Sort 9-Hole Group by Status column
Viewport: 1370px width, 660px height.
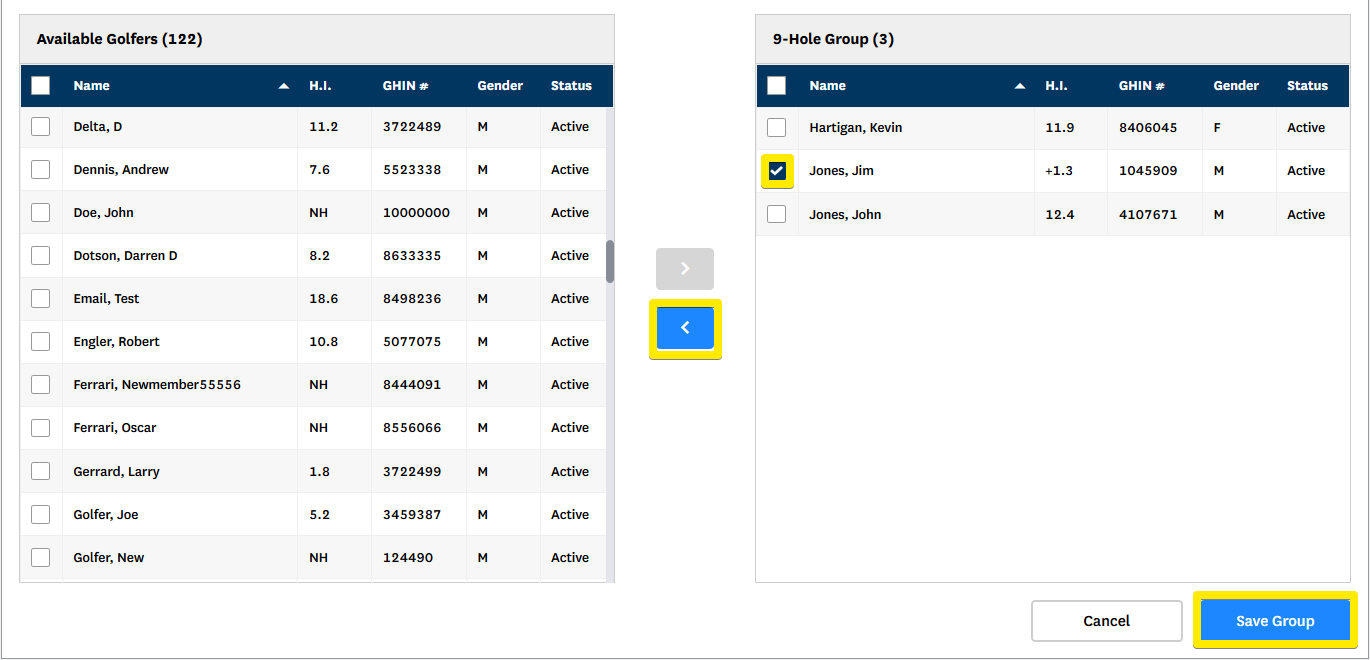pos(1307,86)
